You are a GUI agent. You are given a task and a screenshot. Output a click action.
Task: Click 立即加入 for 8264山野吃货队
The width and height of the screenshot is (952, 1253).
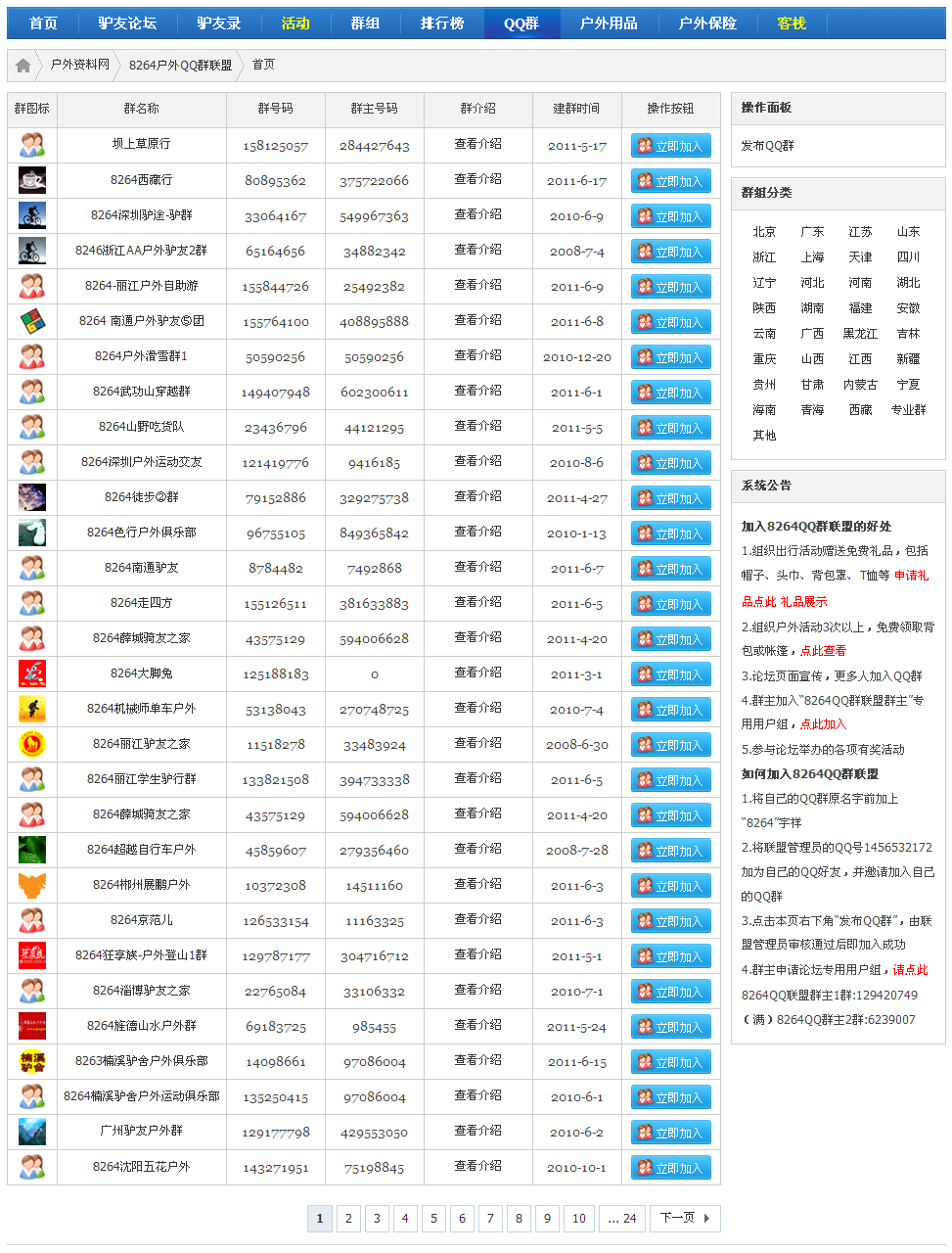(671, 428)
